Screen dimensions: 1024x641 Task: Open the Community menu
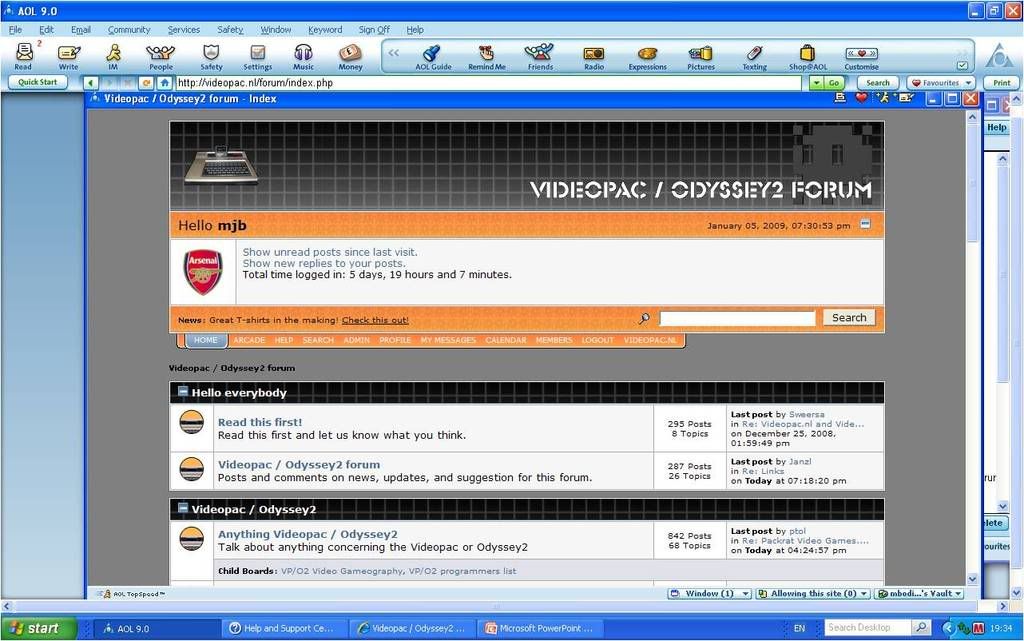pyautogui.click(x=129, y=29)
